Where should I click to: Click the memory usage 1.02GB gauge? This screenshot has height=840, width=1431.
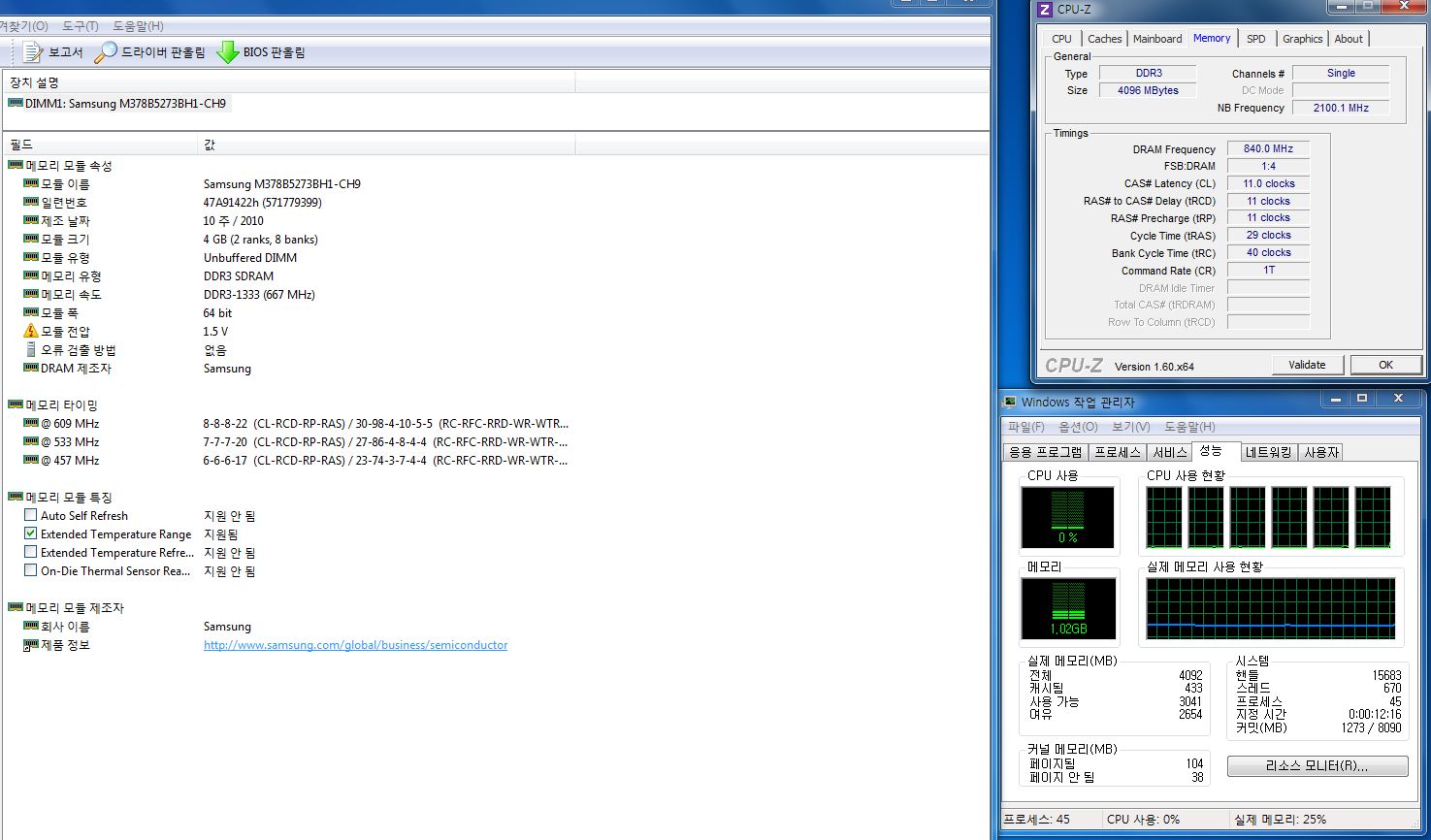1068,609
